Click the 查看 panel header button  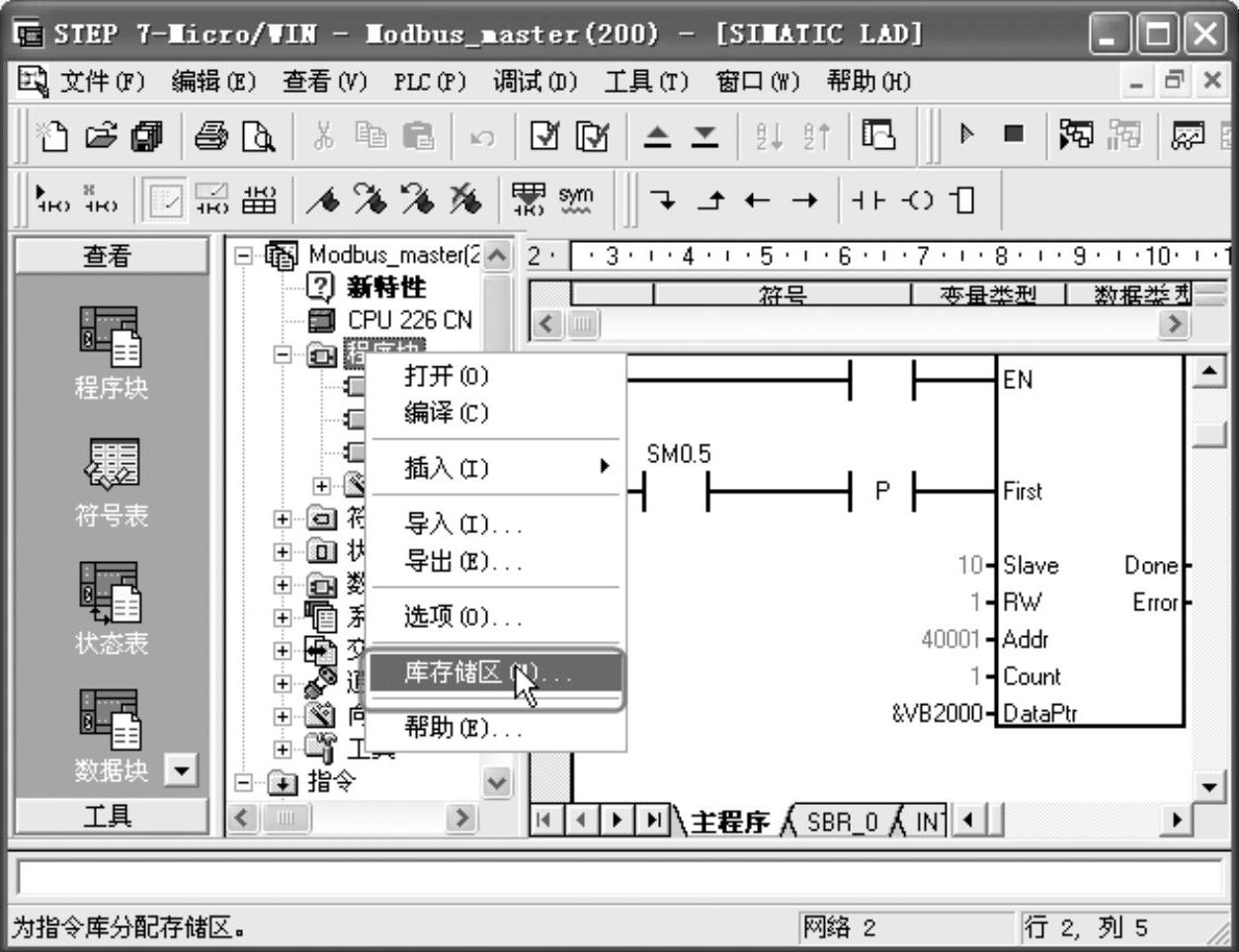point(111,256)
